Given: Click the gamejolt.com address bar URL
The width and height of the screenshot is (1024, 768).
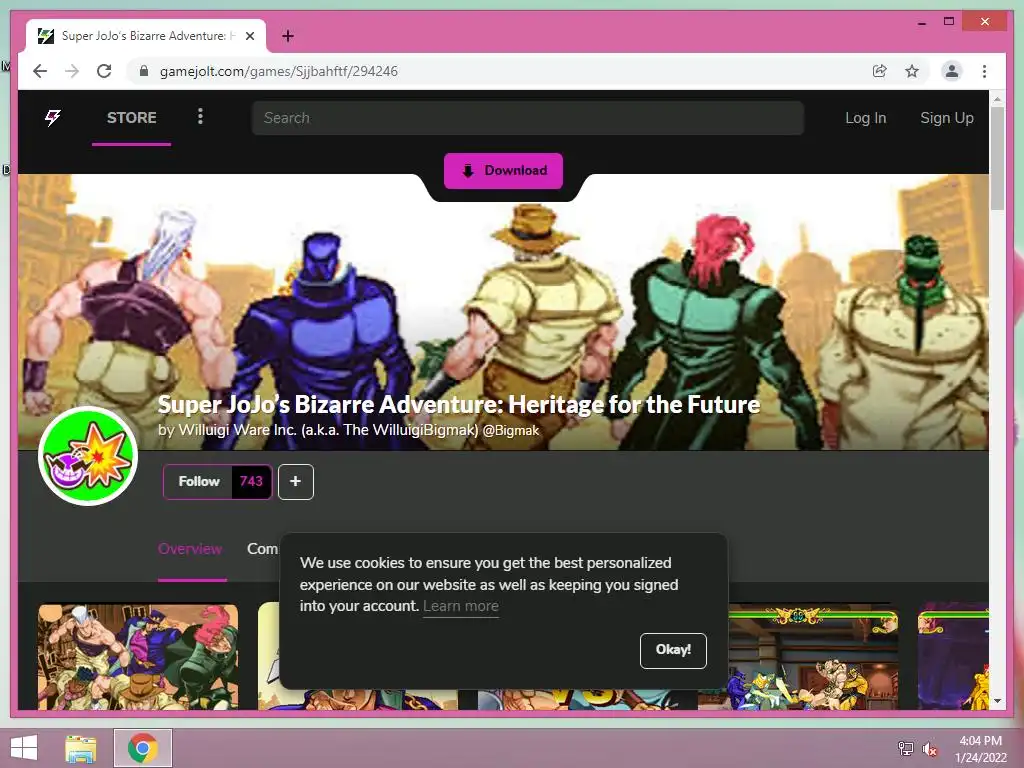Looking at the screenshot, I should pos(279,71).
